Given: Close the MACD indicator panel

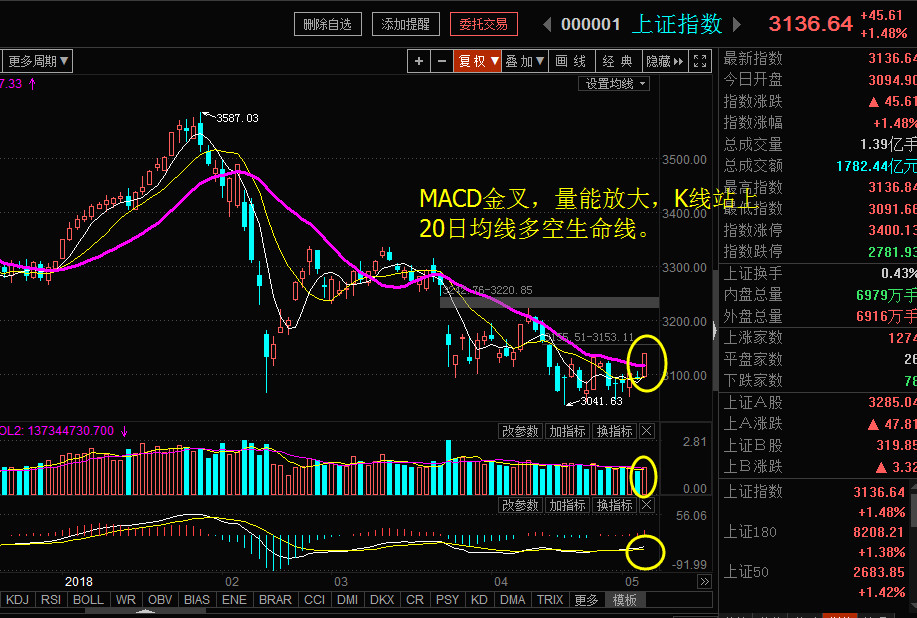Looking at the screenshot, I should (x=647, y=505).
